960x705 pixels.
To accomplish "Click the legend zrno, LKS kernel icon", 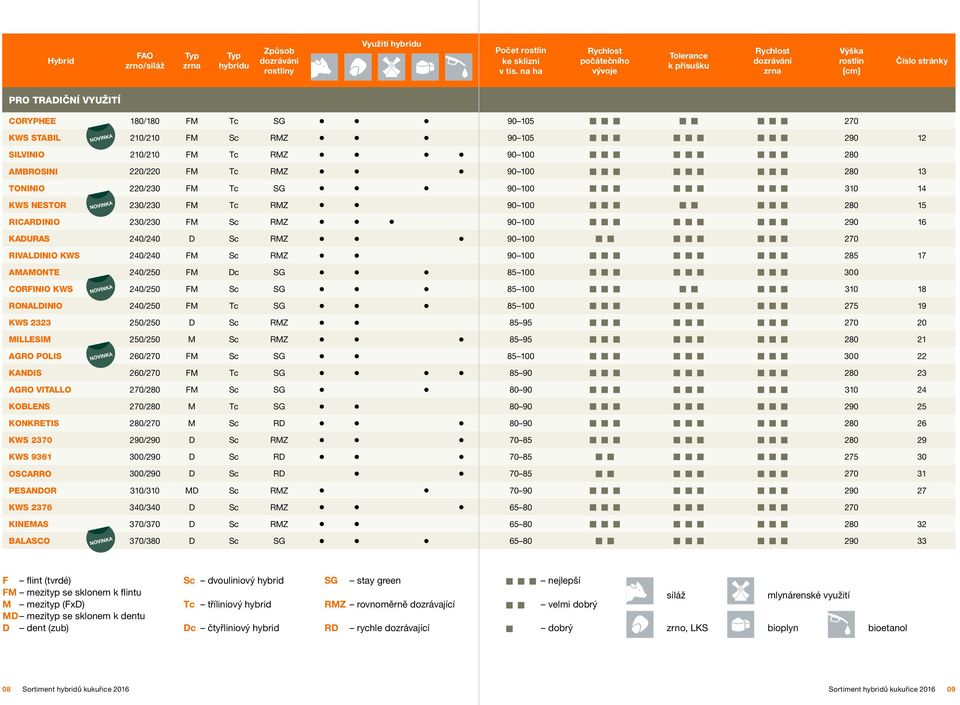I will 640,625.
